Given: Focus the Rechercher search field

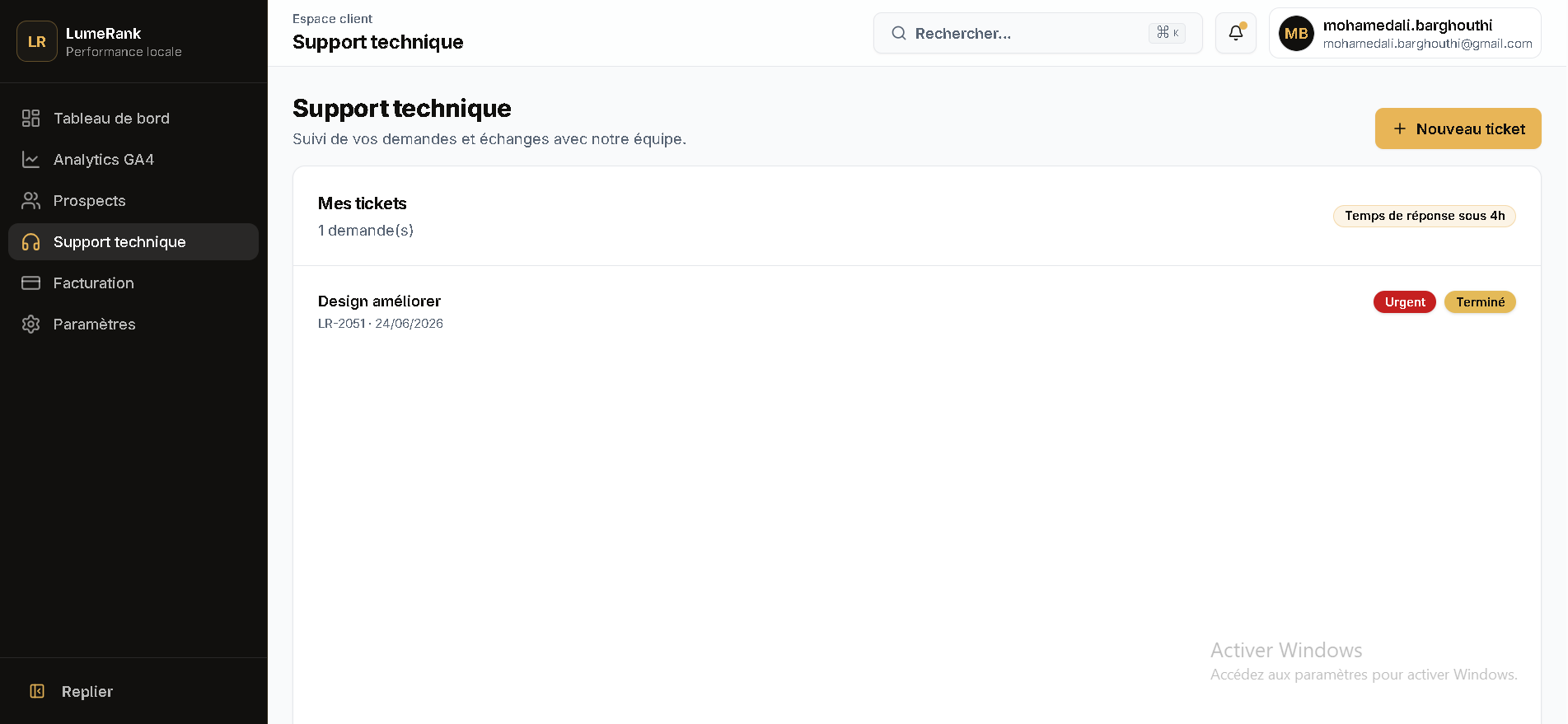Looking at the screenshot, I should 1037,33.
